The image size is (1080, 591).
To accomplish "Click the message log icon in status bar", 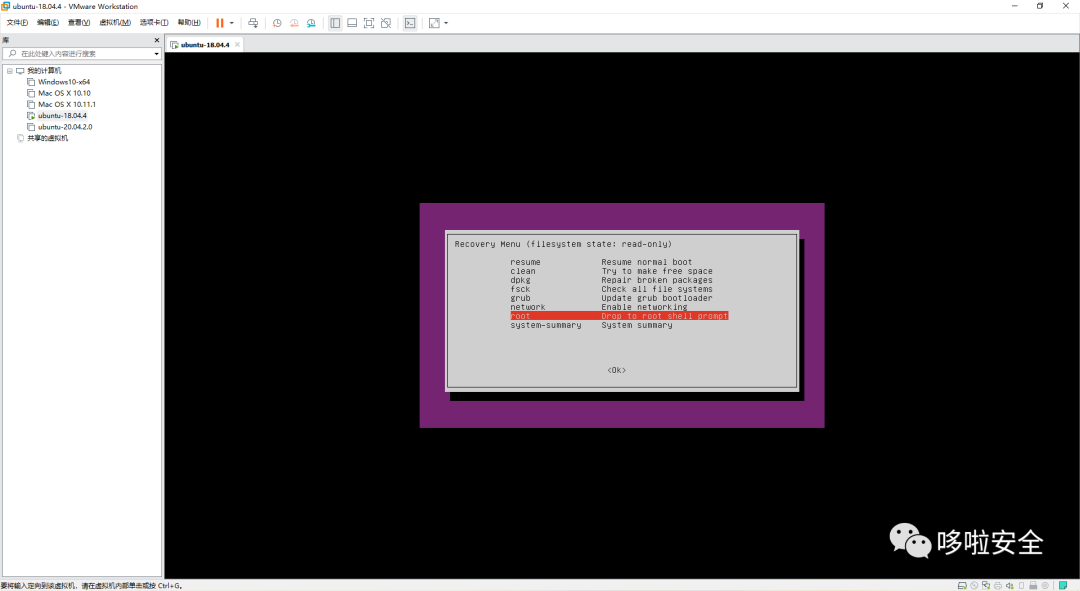I will pos(1063,585).
